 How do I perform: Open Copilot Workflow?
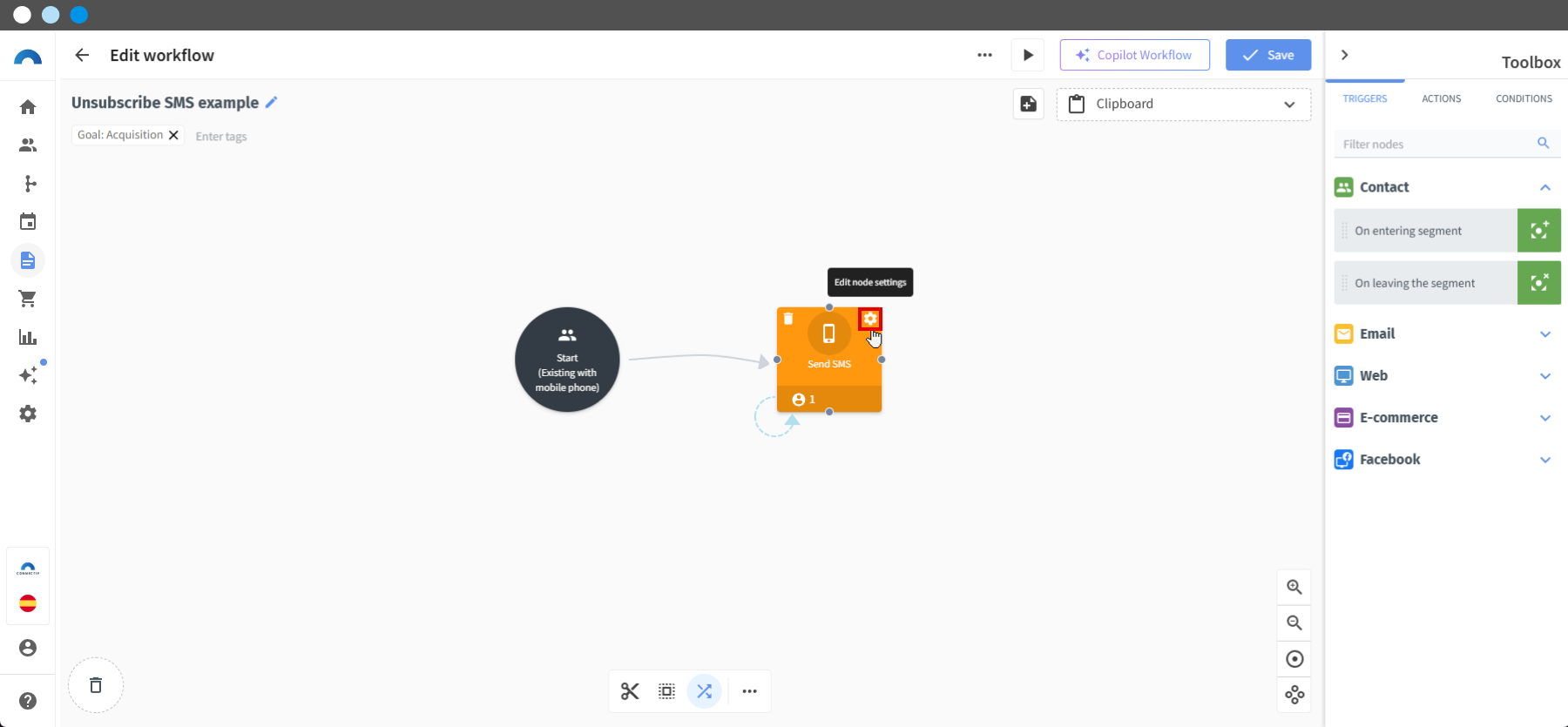pos(1134,55)
